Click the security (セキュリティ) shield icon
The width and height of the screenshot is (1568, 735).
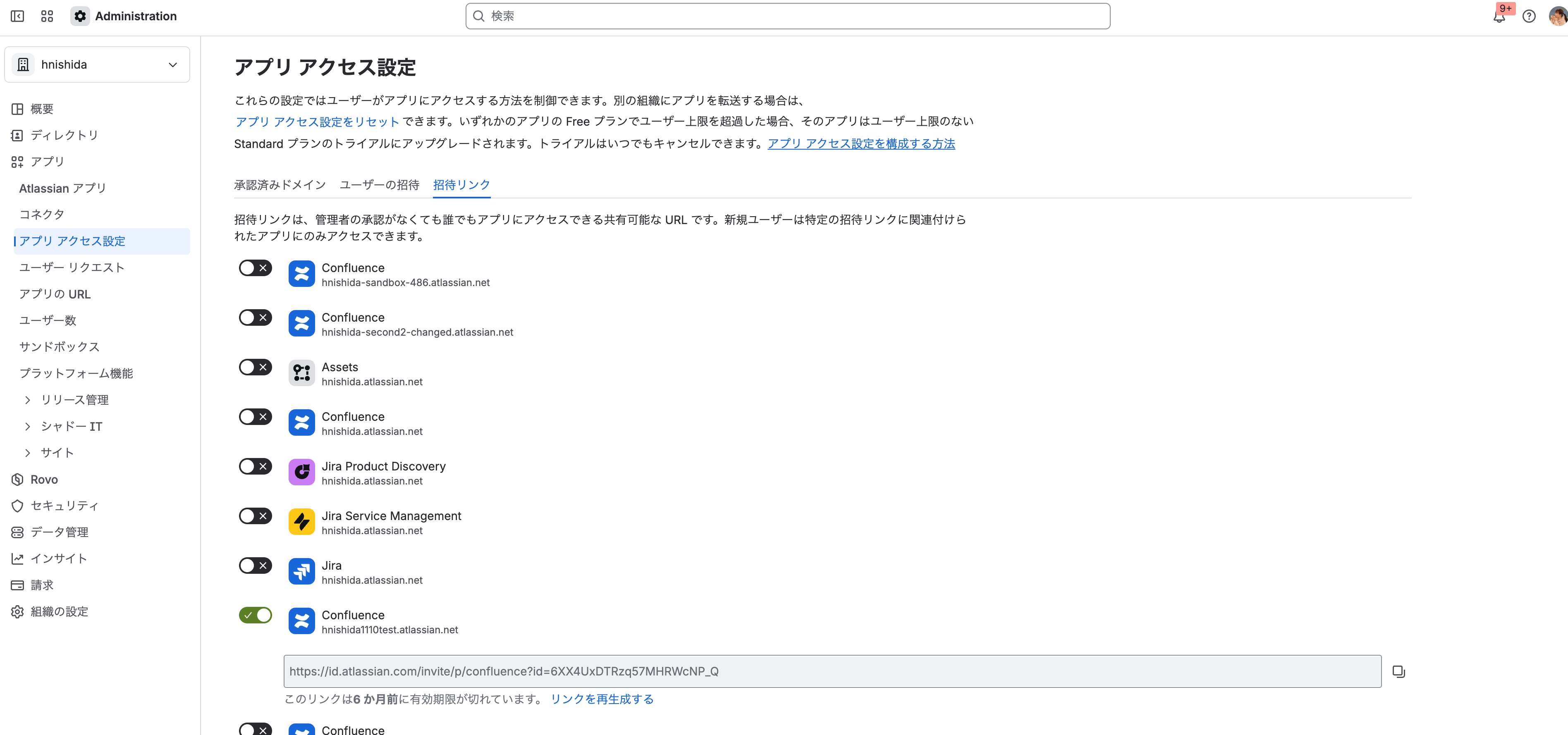[x=18, y=506]
